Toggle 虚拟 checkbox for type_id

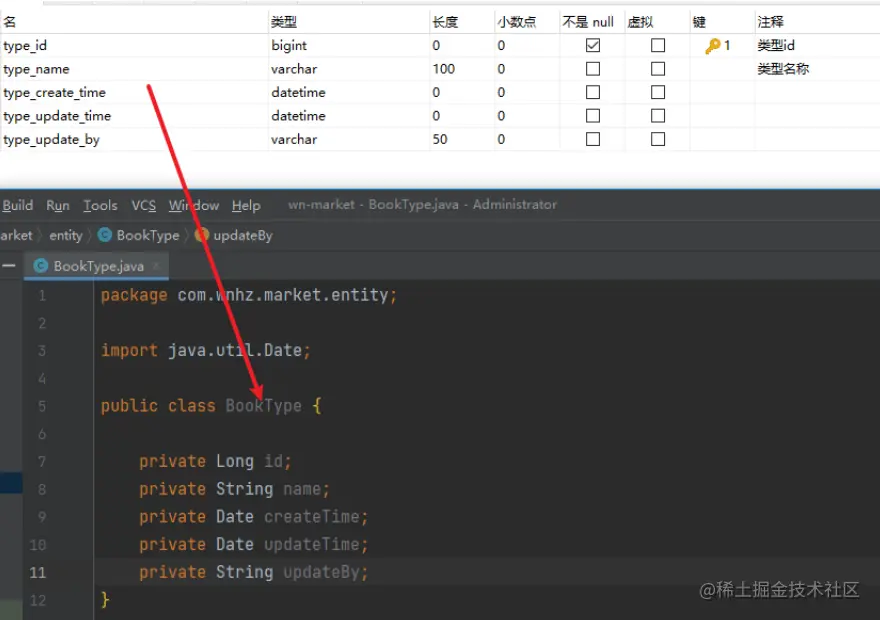point(658,45)
